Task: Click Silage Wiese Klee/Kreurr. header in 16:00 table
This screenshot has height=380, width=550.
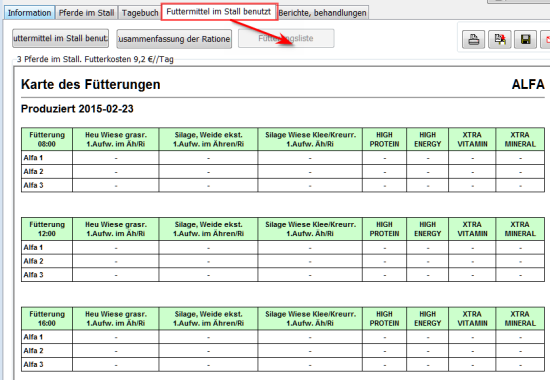Action: [x=310, y=319]
